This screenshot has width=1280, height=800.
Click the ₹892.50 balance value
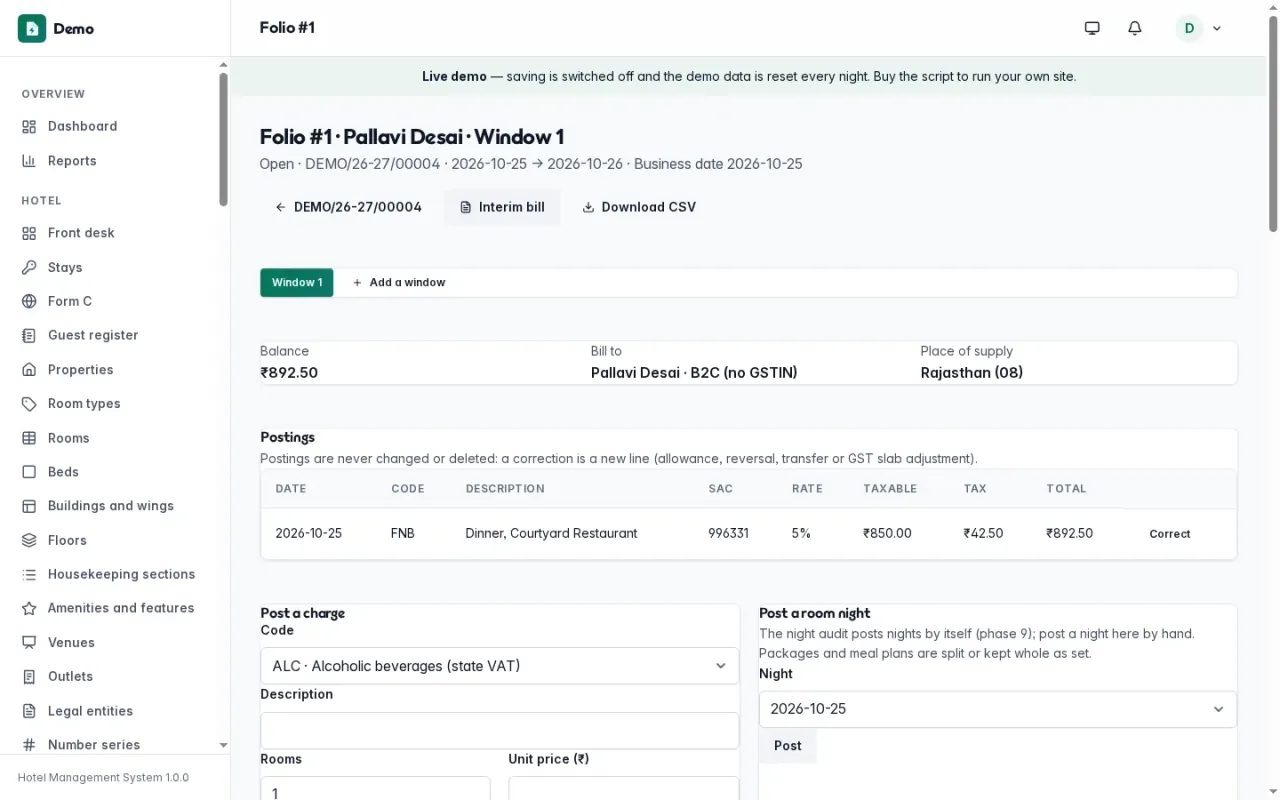coord(289,373)
